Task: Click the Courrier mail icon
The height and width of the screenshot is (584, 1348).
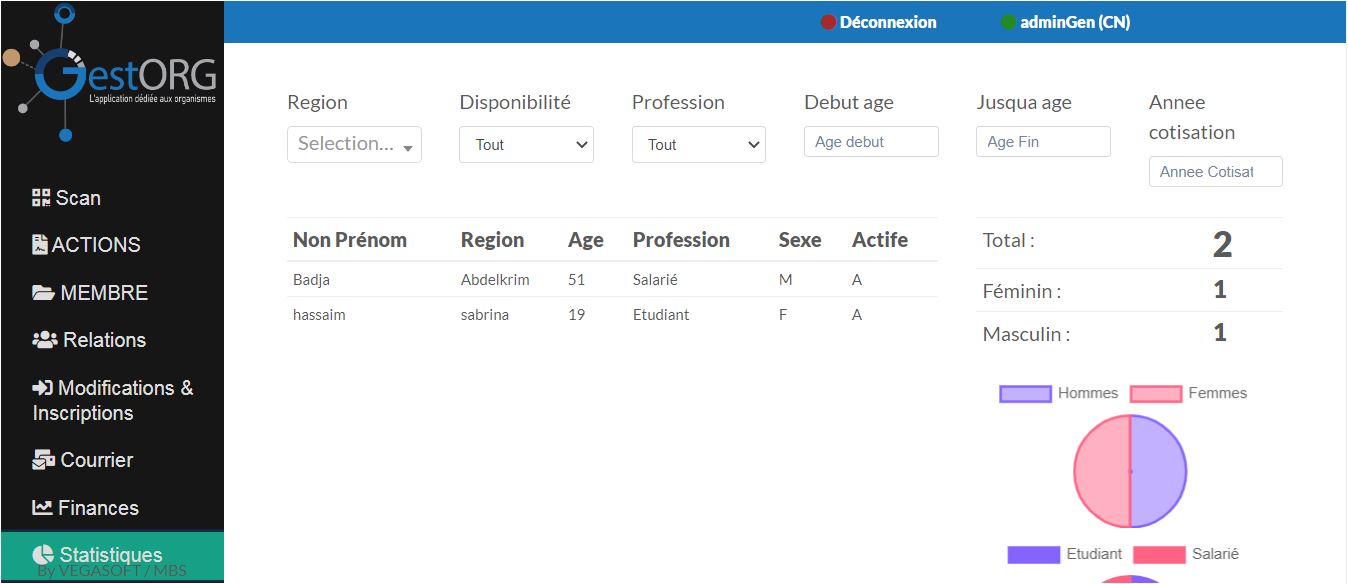Action: click(43, 460)
